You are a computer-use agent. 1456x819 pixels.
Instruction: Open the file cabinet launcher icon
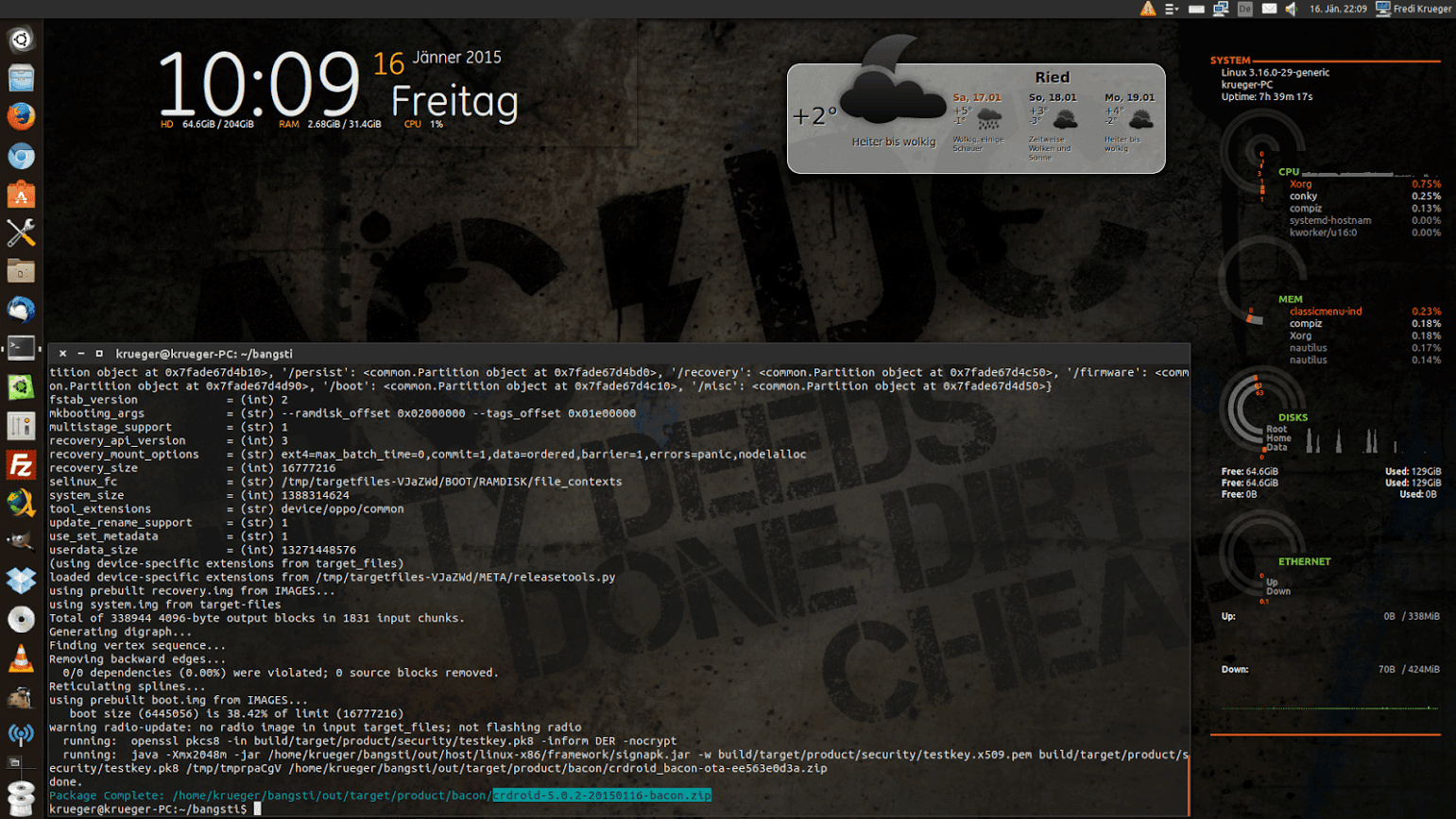21,78
